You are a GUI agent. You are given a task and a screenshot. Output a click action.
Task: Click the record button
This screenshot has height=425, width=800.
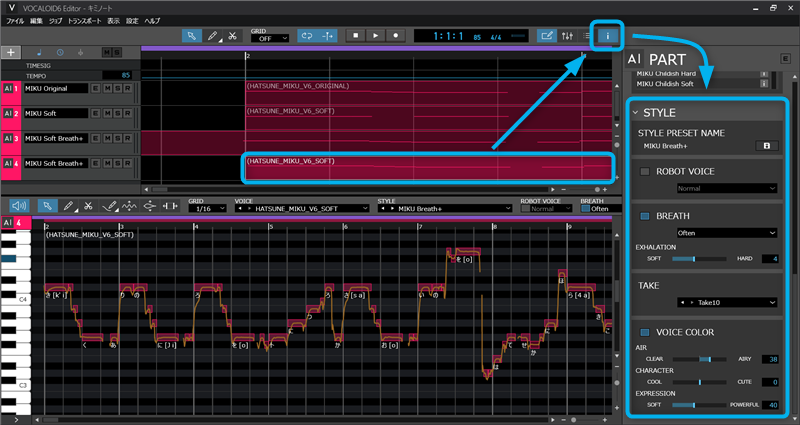click(395, 36)
